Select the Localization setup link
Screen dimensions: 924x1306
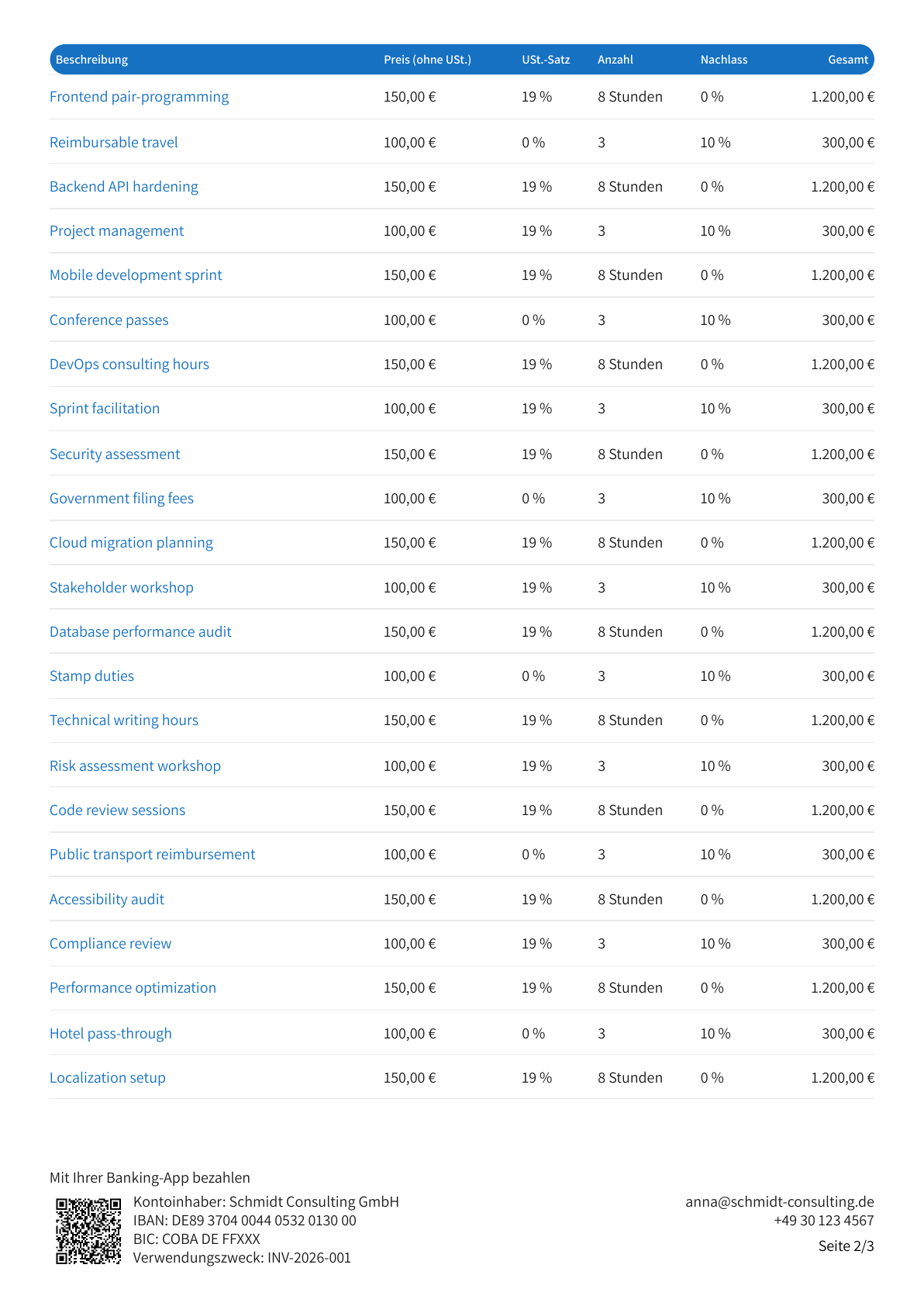coord(107,1078)
